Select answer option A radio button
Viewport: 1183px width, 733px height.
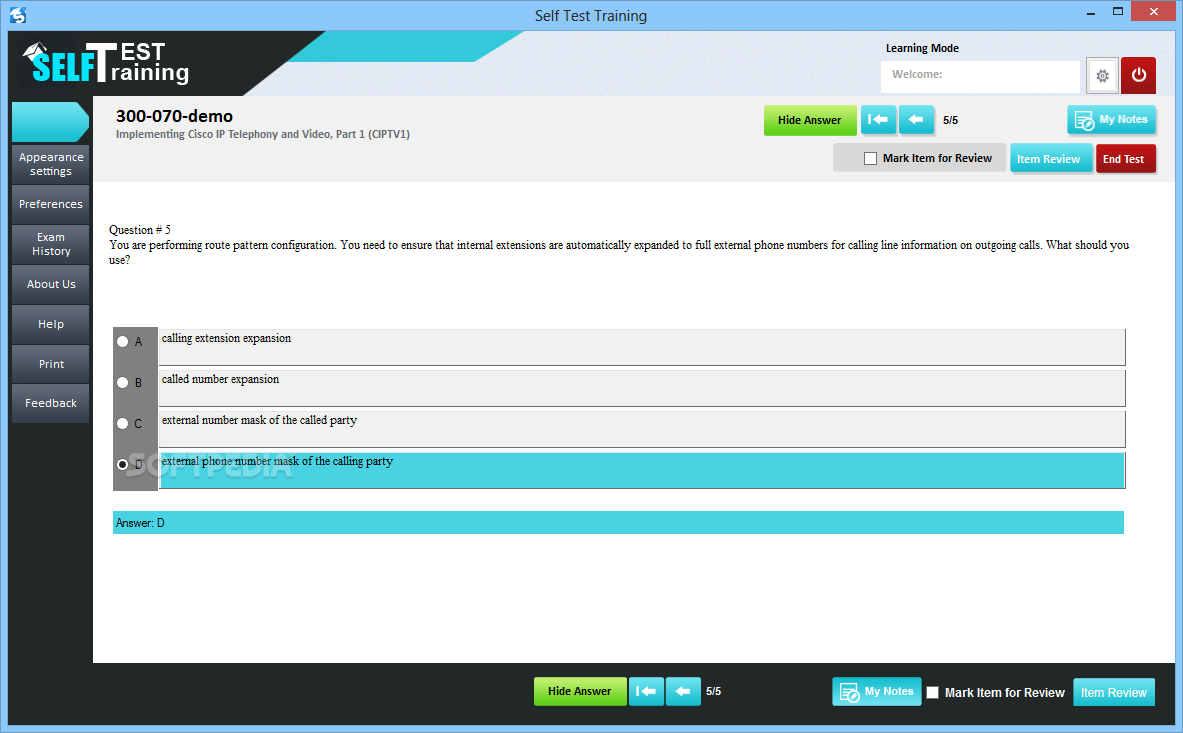coord(122,342)
